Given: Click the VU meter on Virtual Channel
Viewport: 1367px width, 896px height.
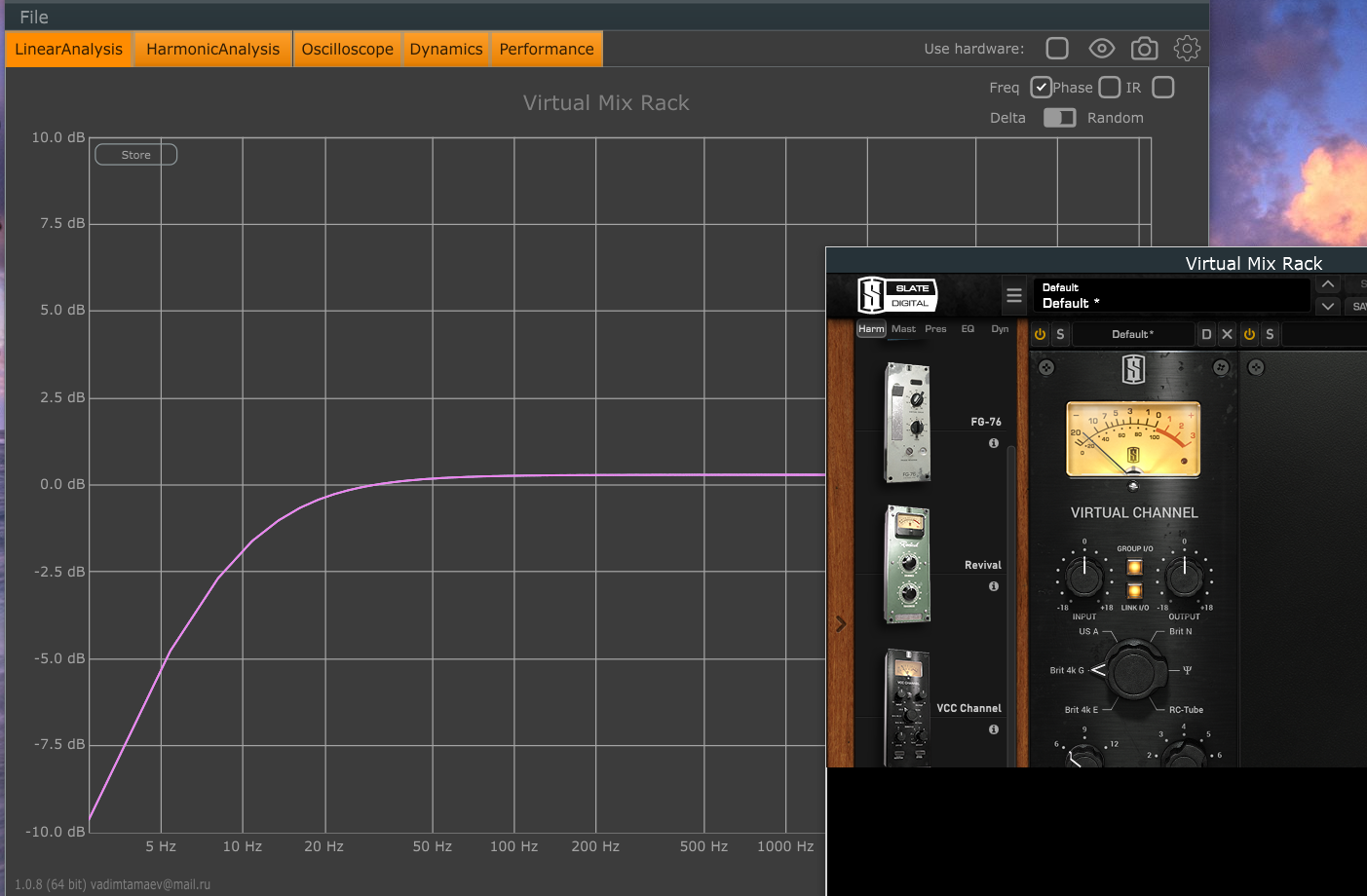Looking at the screenshot, I should [1133, 439].
